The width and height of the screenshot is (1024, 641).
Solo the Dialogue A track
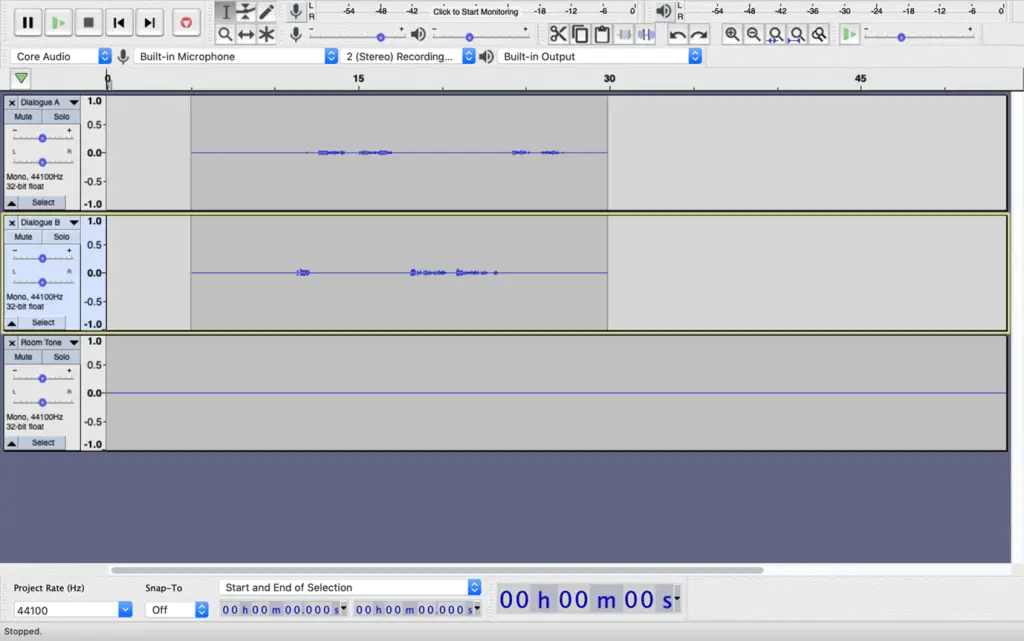61,117
